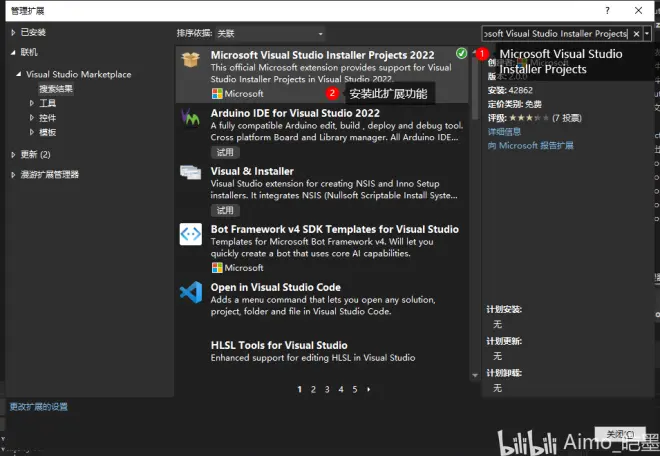Click the next page arrow in pagination

point(369,389)
